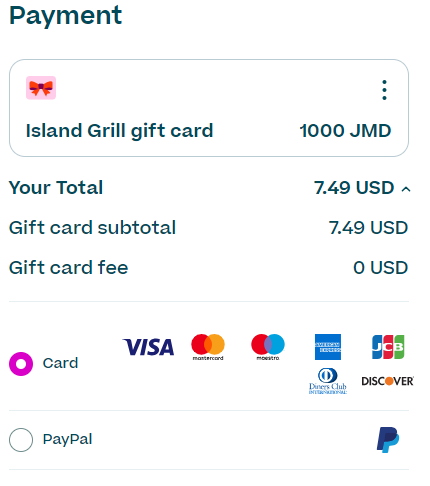Choose the Card payment label
This screenshot has height=486, width=430.
click(x=60, y=363)
